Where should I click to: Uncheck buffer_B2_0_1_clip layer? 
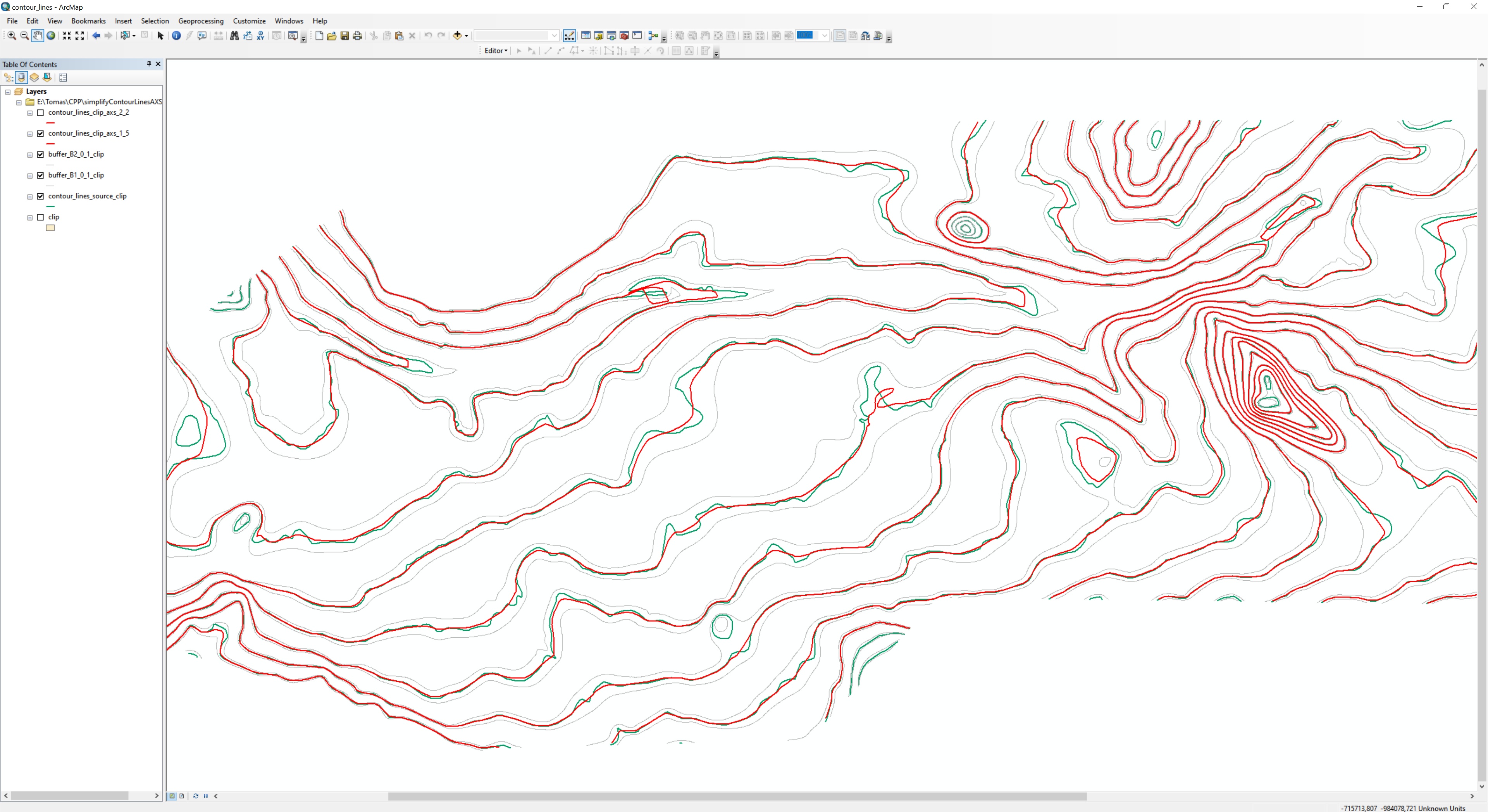(x=40, y=154)
